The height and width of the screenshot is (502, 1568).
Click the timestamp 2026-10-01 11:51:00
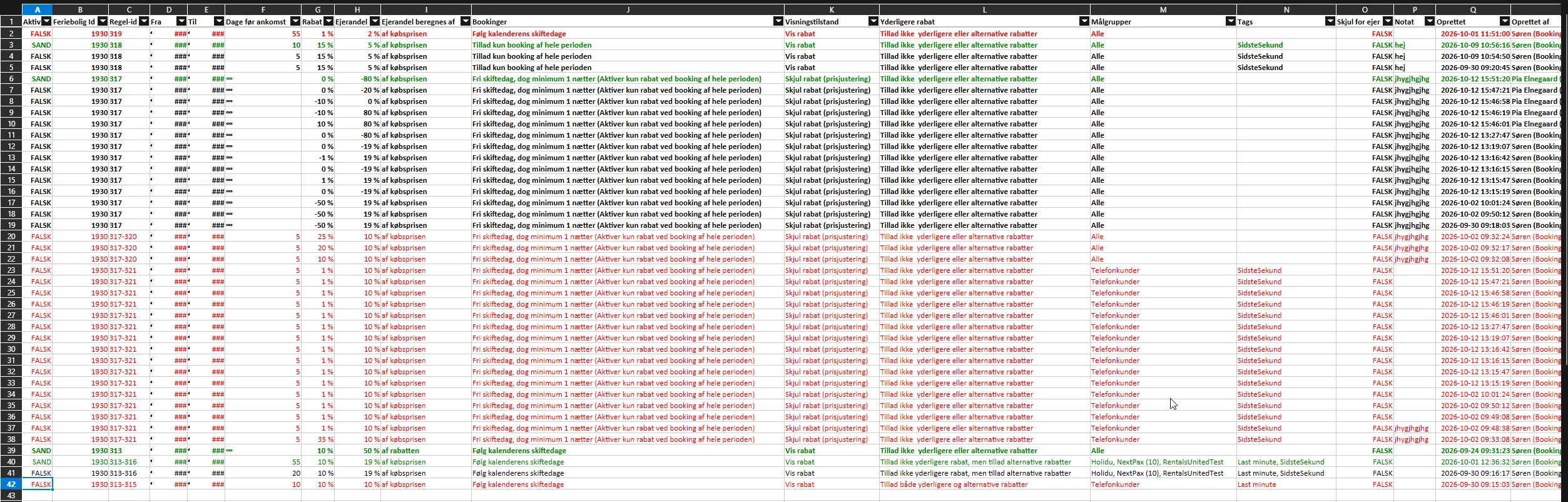(x=1473, y=34)
